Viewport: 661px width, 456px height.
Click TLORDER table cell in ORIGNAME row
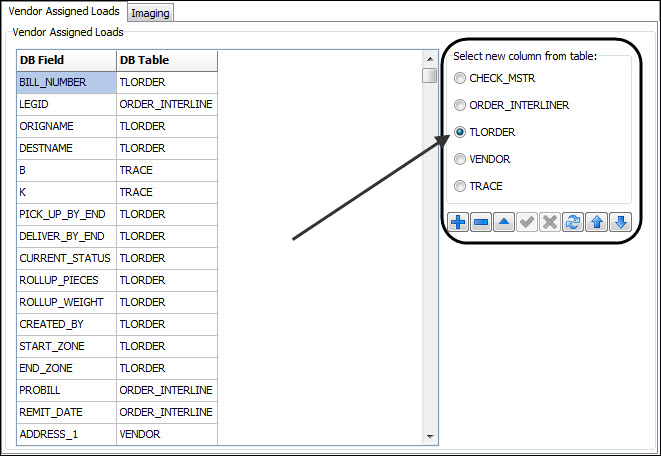point(167,126)
